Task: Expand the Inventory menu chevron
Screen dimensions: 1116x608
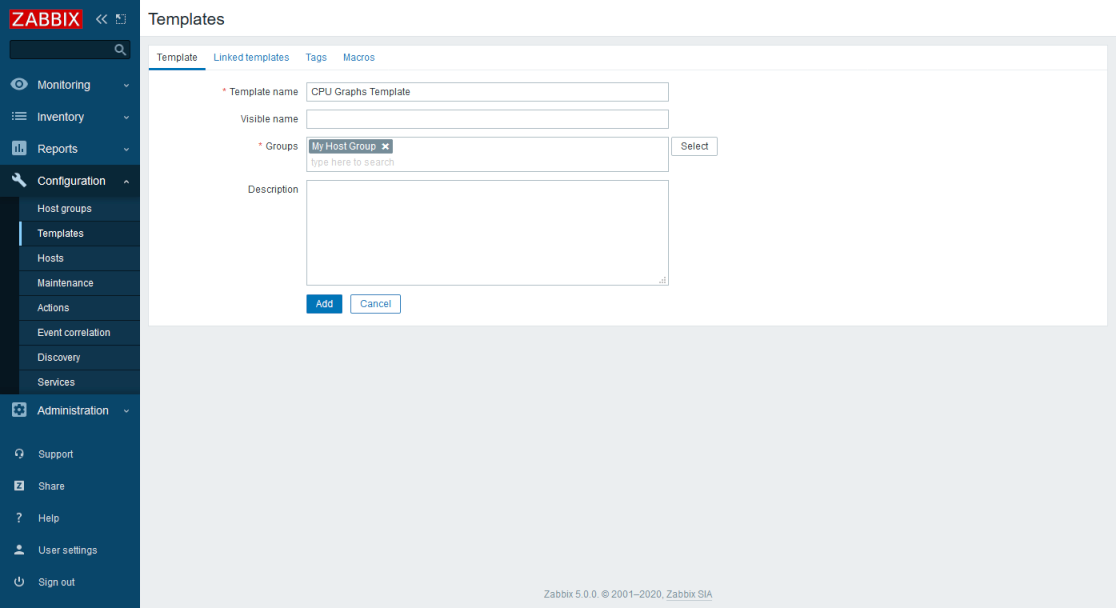Action: click(126, 117)
